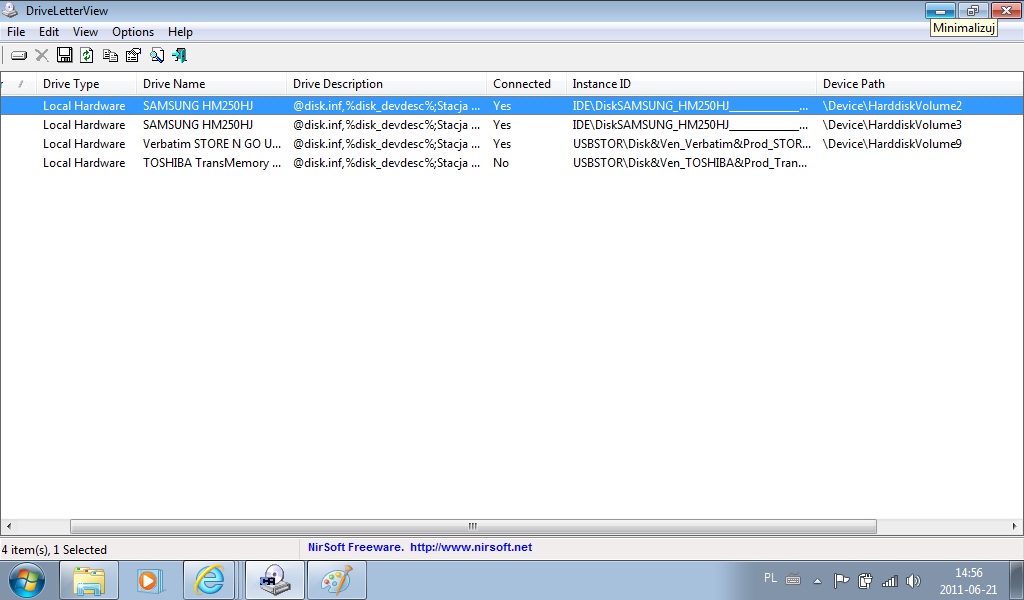
Task: Click the horizontal scrollbar thumb
Action: pyautogui.click(x=473, y=526)
